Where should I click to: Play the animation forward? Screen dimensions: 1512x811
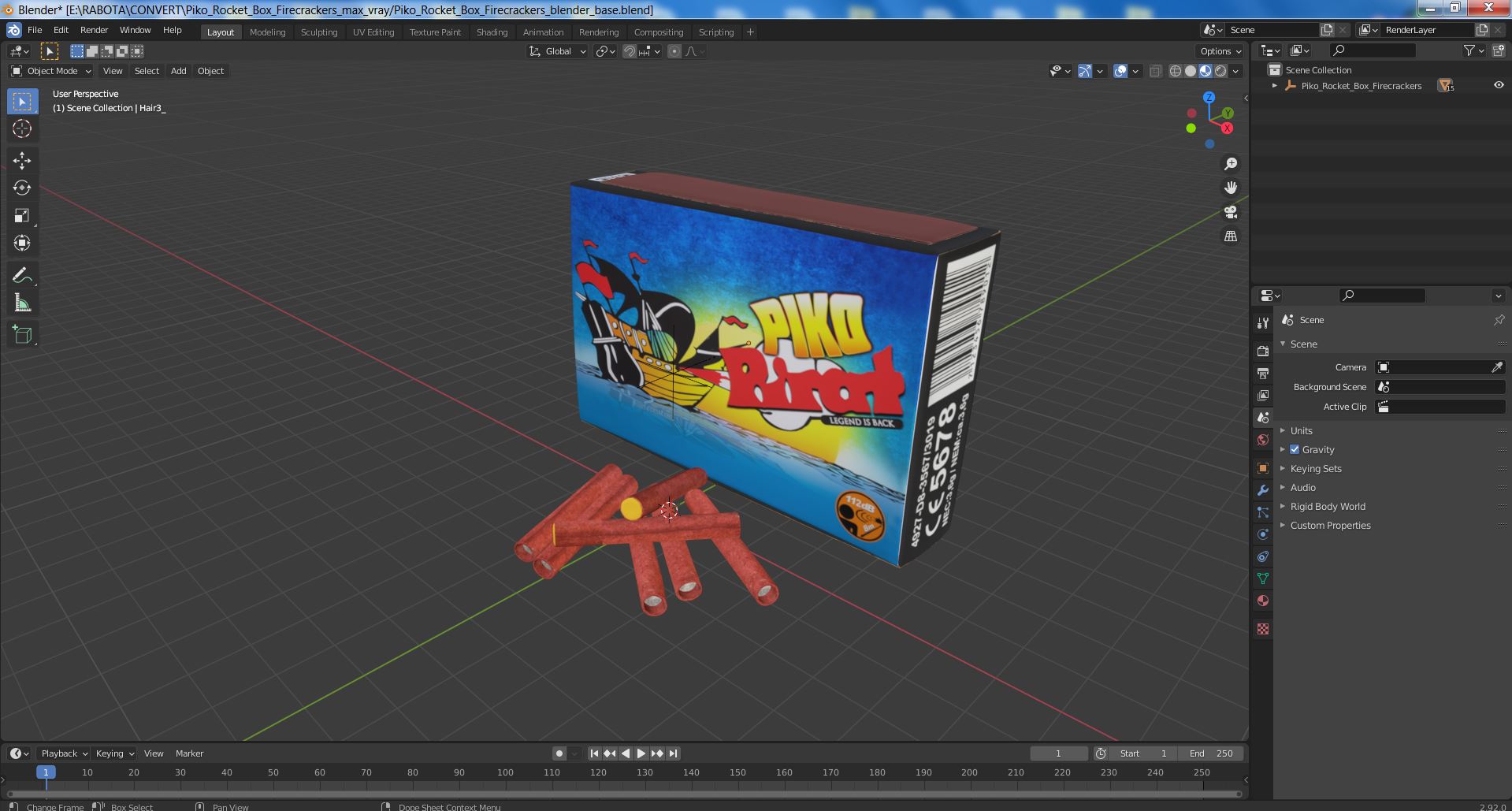point(641,753)
